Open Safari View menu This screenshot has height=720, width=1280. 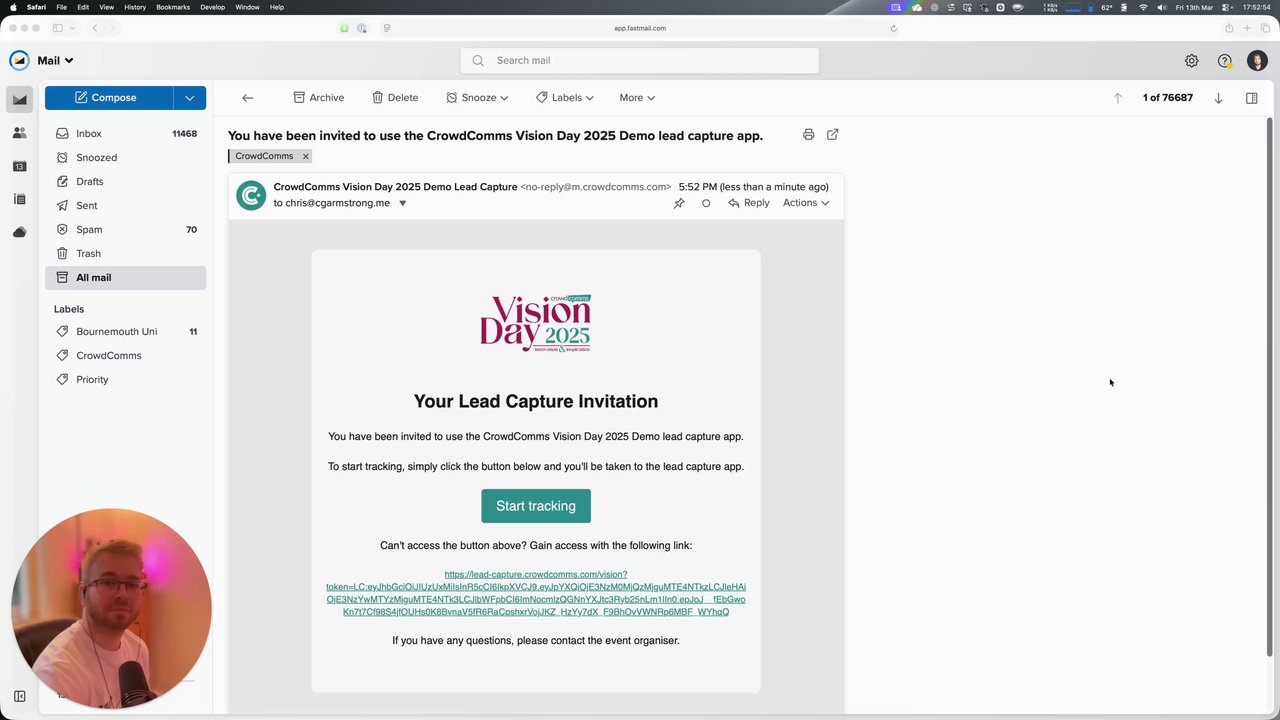[x=106, y=7]
